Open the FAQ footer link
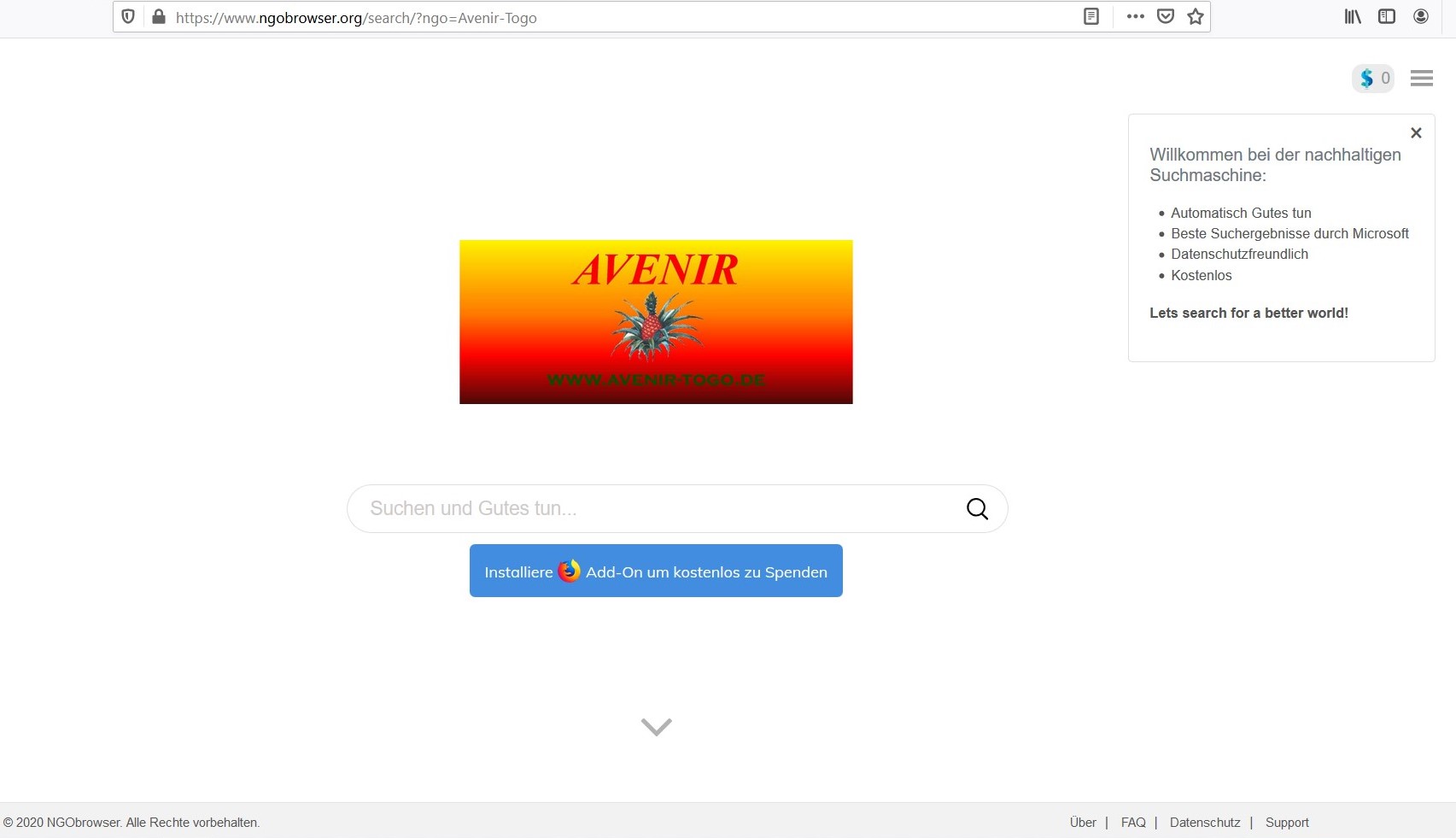This screenshot has width=1456, height=838. coord(1132,822)
